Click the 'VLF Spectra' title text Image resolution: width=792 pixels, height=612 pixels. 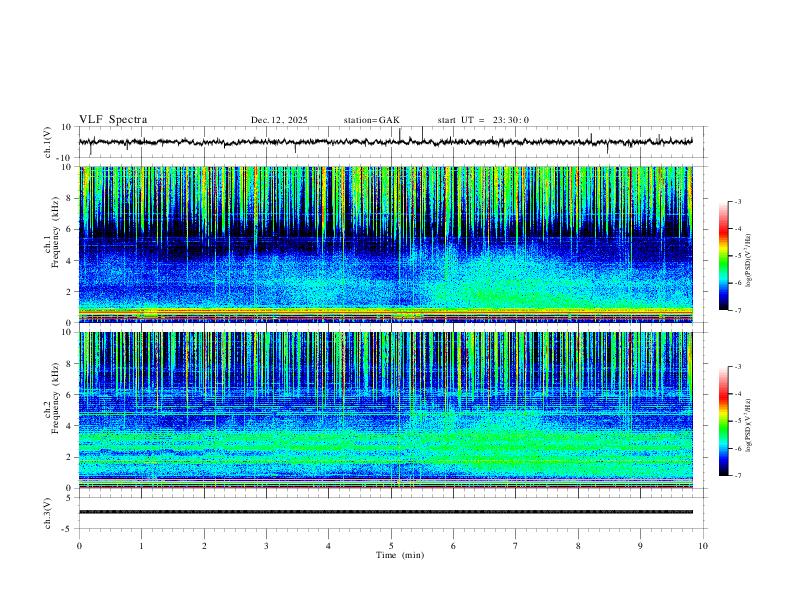[113, 120]
